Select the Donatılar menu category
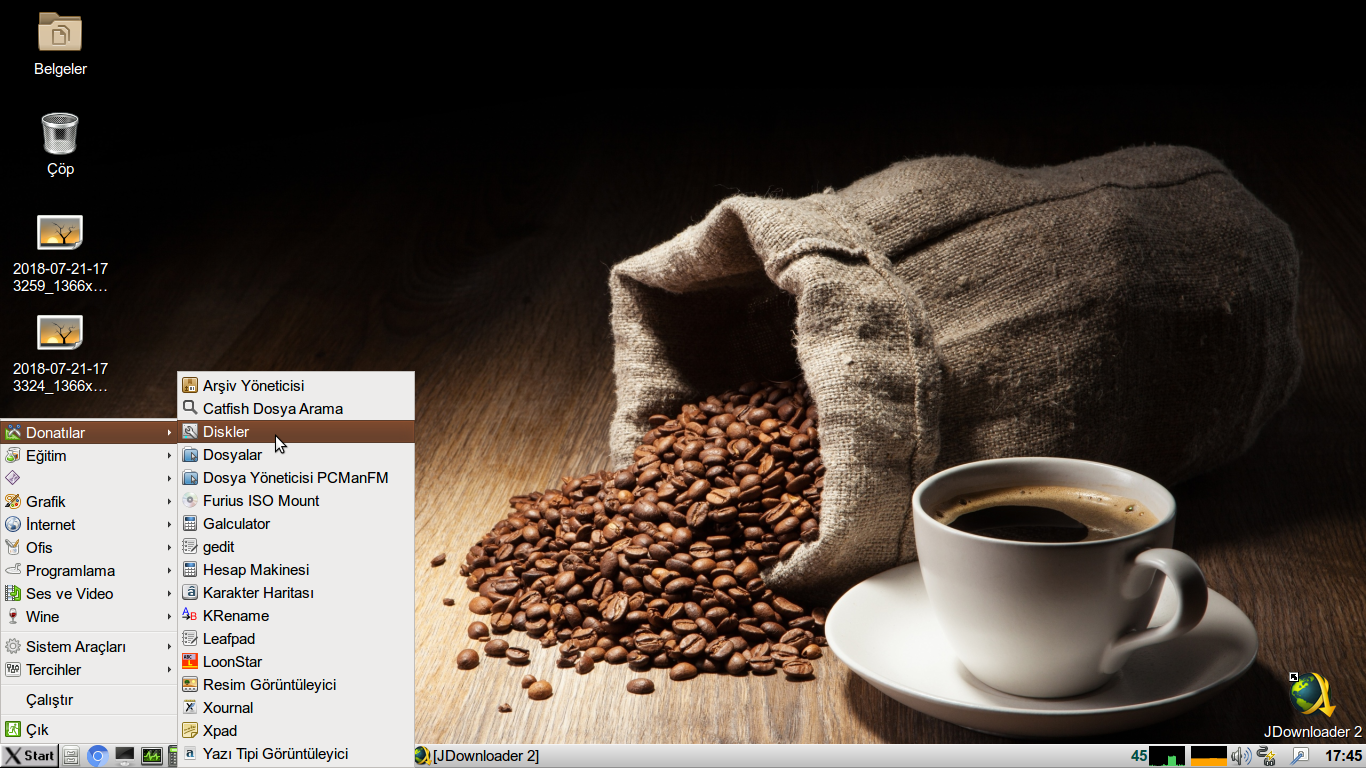Viewport: 1366px width, 768px height. 89,433
